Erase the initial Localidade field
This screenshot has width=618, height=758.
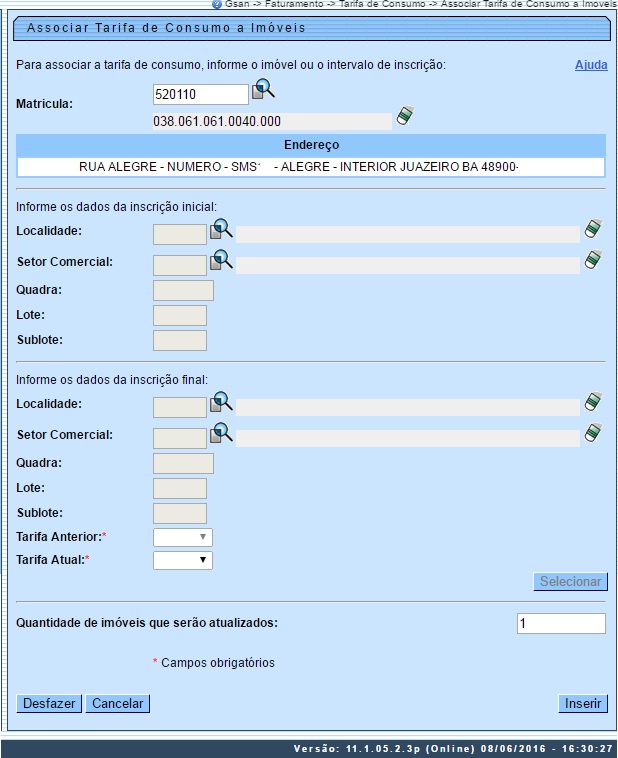[x=593, y=230]
